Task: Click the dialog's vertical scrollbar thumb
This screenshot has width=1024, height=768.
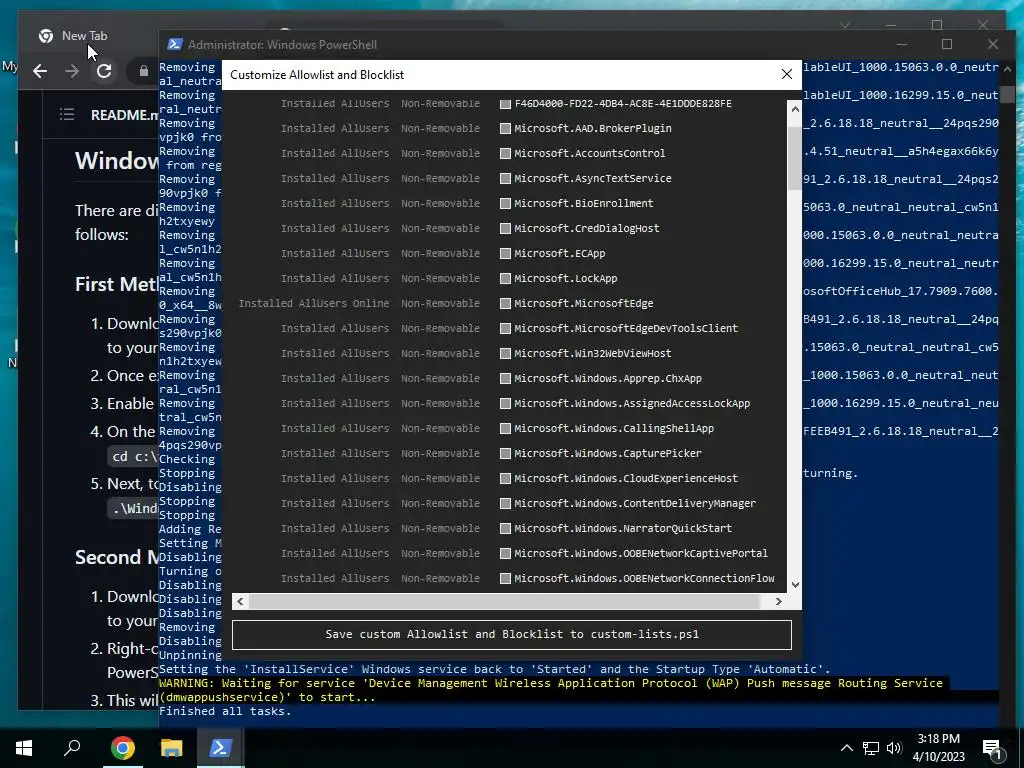Action: [x=795, y=157]
